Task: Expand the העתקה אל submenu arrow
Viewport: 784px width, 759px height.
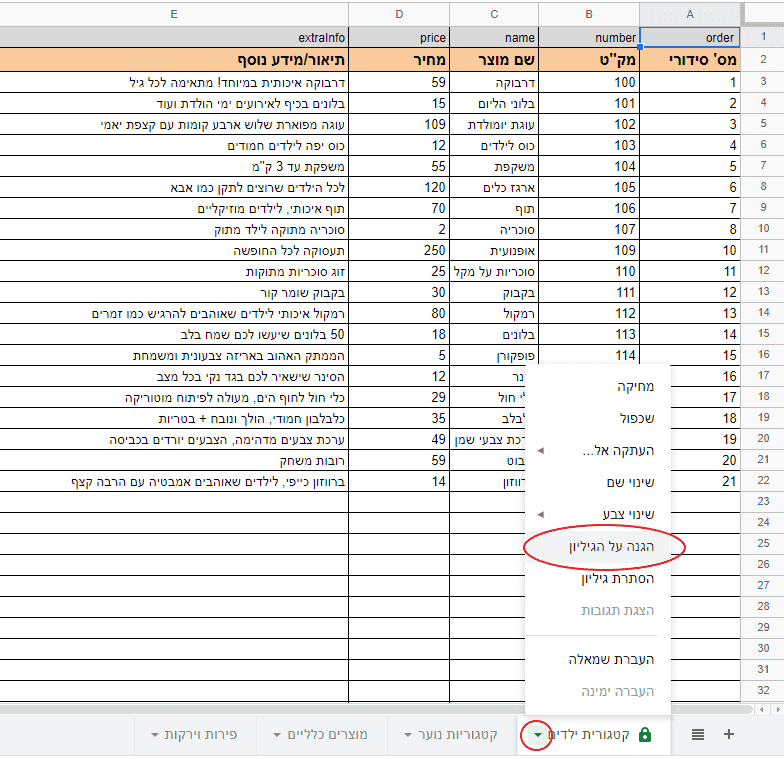Action: [540, 450]
